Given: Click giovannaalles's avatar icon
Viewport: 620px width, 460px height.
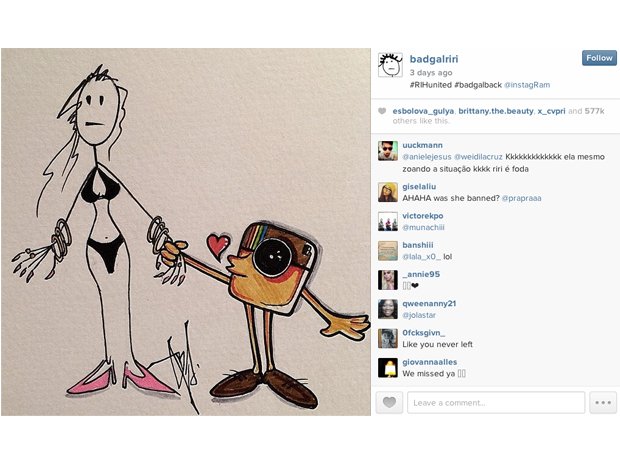Looking at the screenshot, I should [x=388, y=368].
